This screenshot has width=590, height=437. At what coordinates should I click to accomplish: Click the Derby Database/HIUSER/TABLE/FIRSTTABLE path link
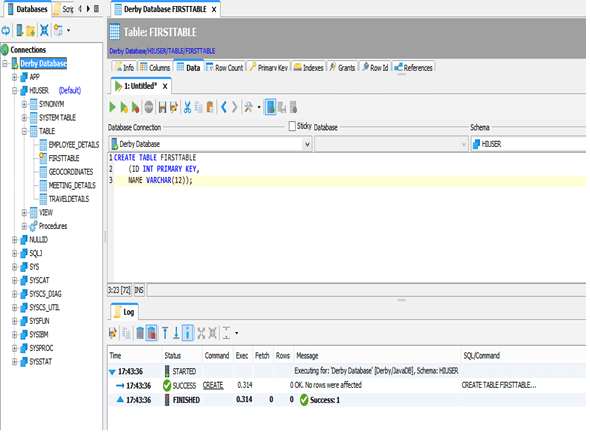162,51
